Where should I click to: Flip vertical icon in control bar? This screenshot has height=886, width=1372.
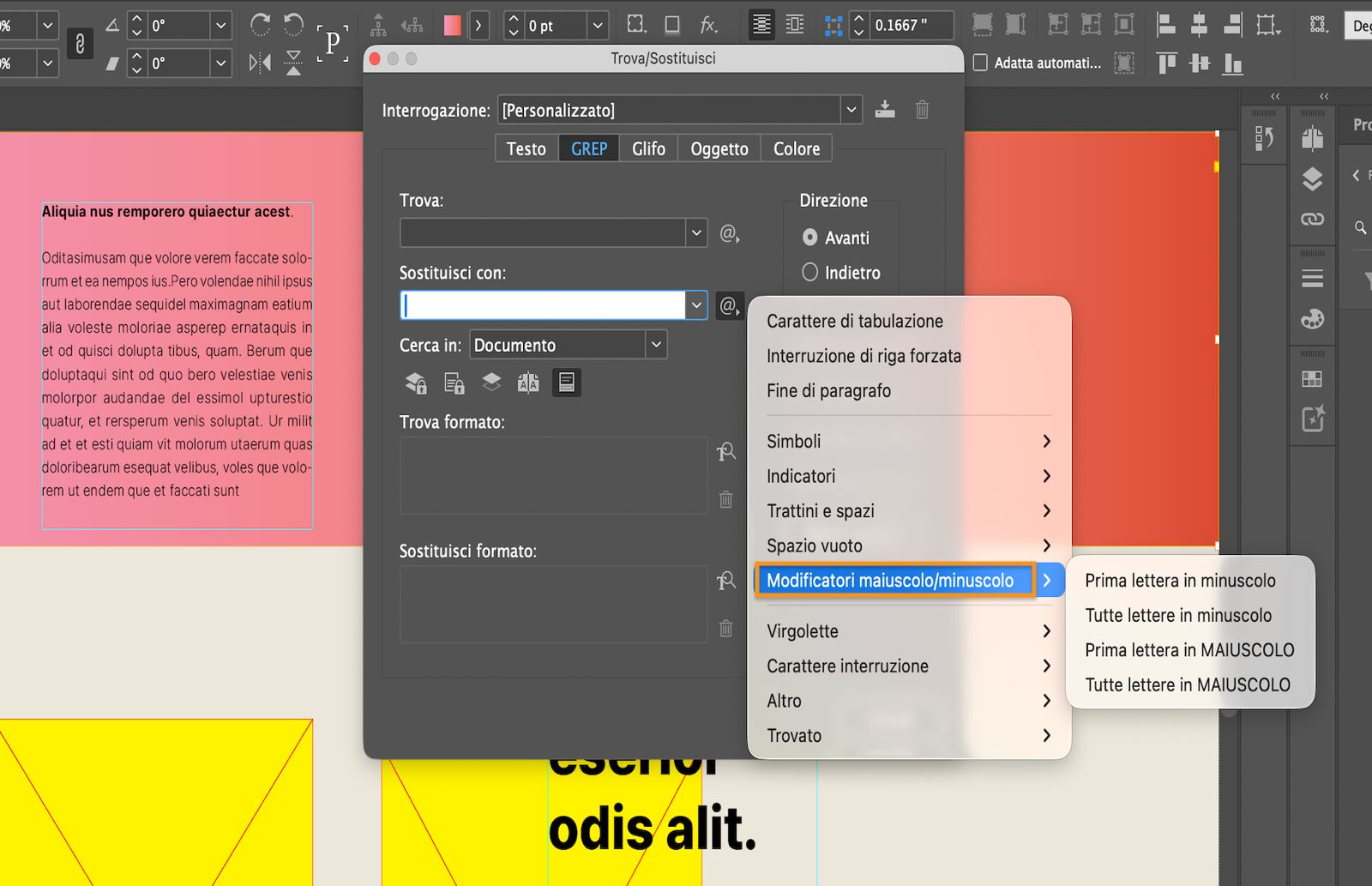coord(293,63)
